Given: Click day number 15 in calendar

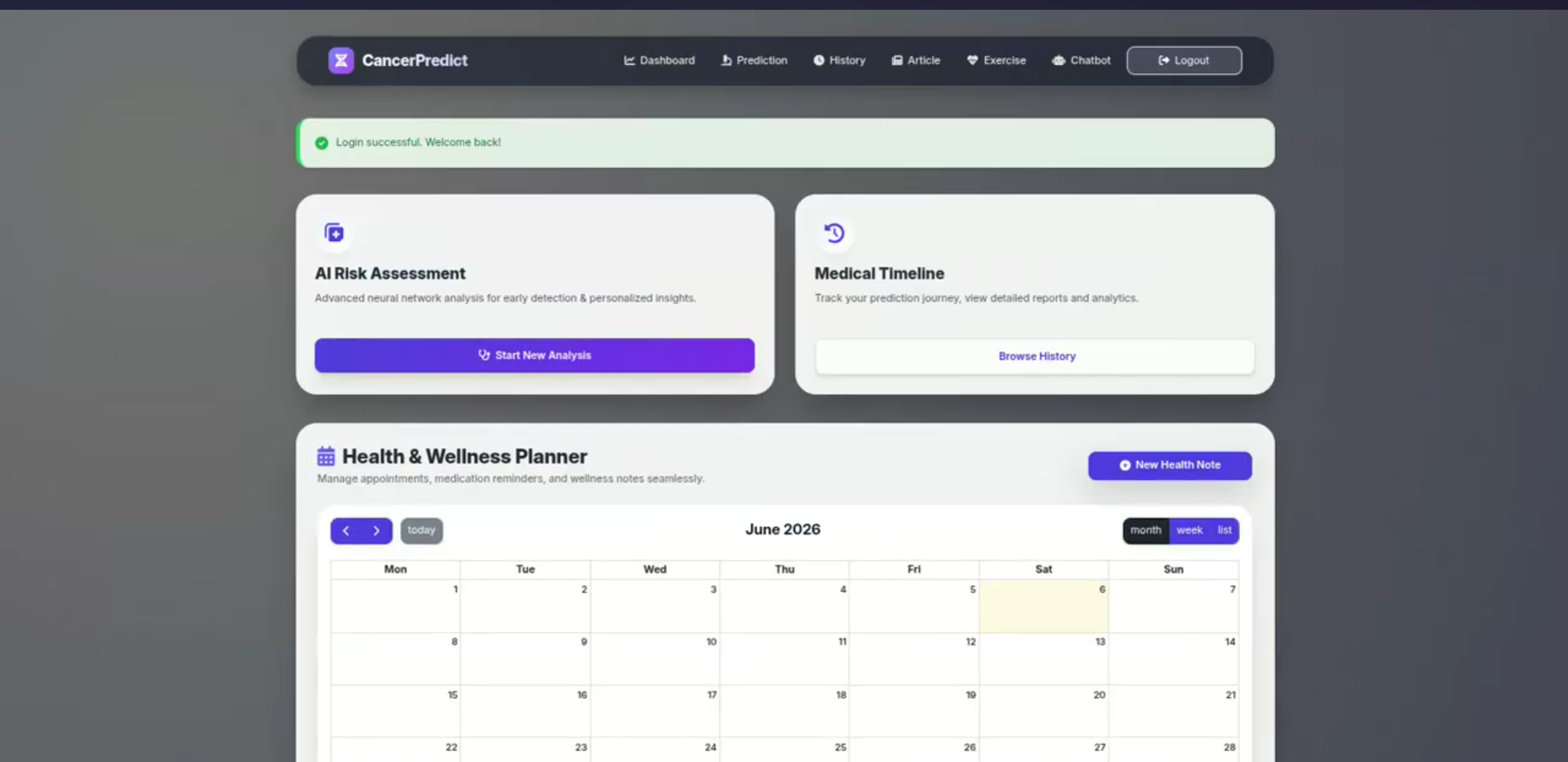Looking at the screenshot, I should [x=452, y=694].
